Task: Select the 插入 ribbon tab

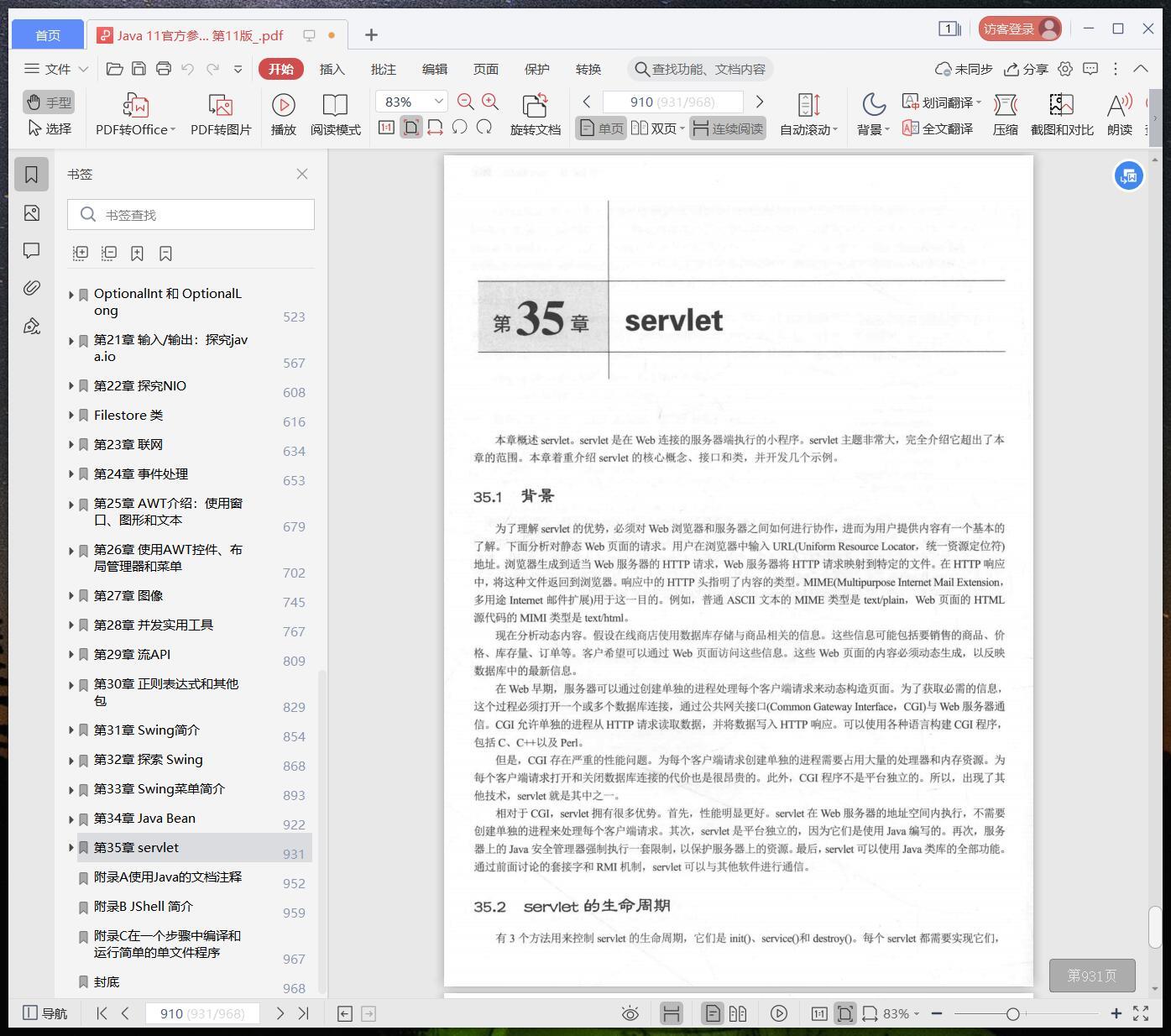Action: click(x=332, y=69)
